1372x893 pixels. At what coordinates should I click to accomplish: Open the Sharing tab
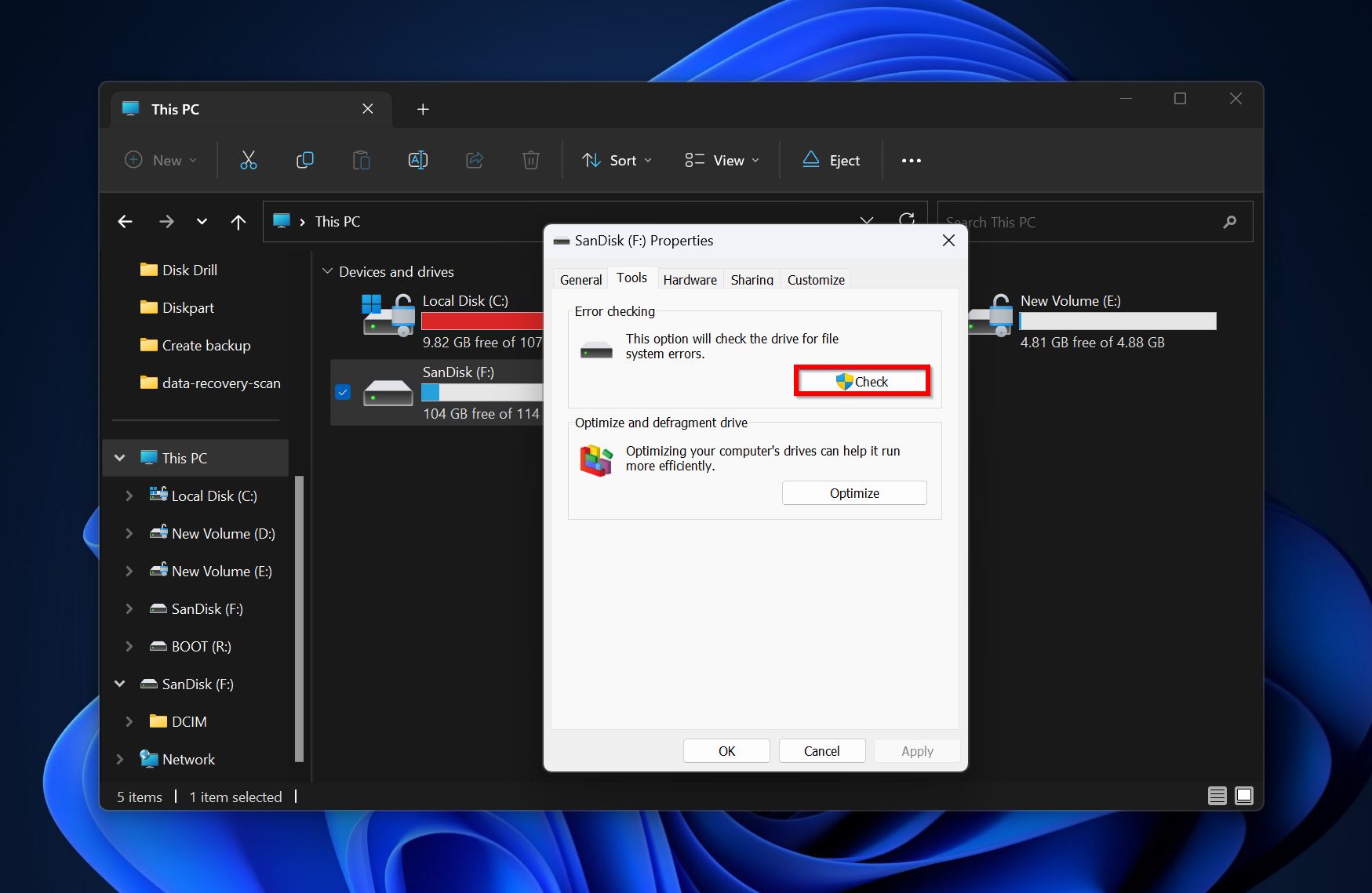click(x=752, y=280)
